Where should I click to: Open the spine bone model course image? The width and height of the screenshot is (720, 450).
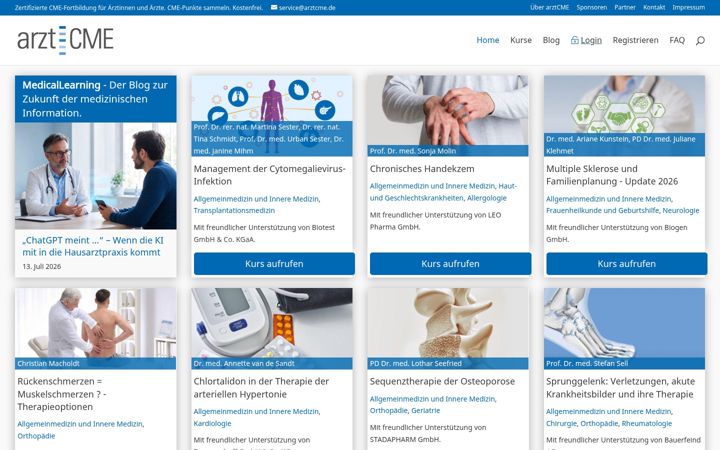coord(448,323)
